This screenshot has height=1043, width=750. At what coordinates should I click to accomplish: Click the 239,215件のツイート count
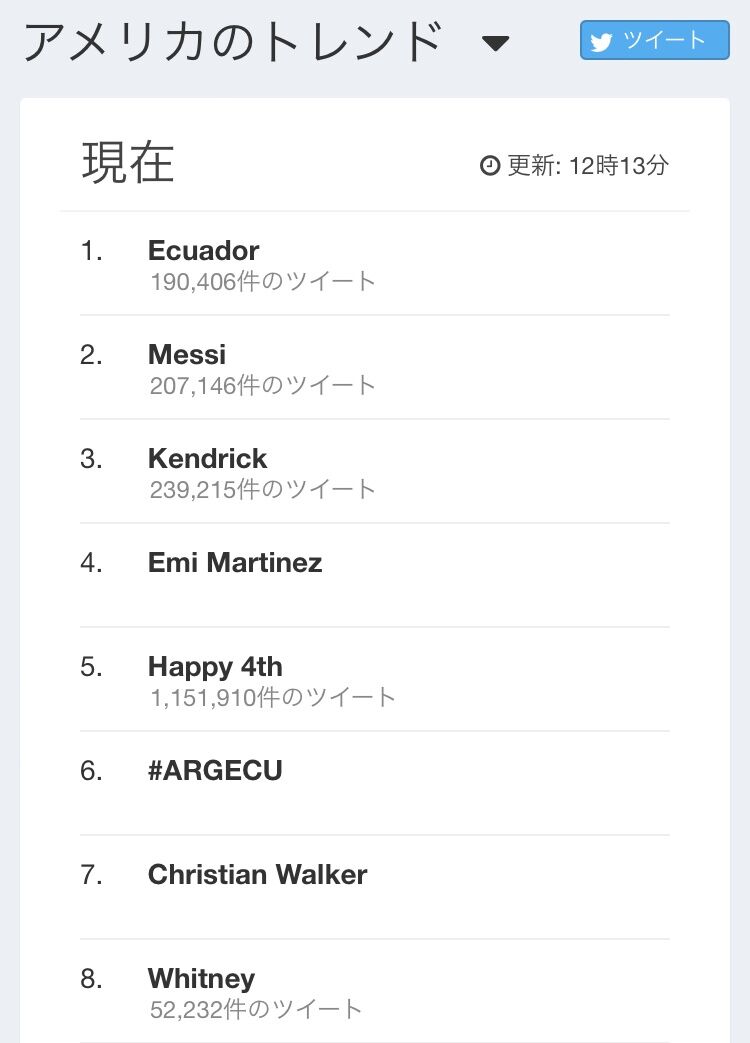click(x=263, y=489)
